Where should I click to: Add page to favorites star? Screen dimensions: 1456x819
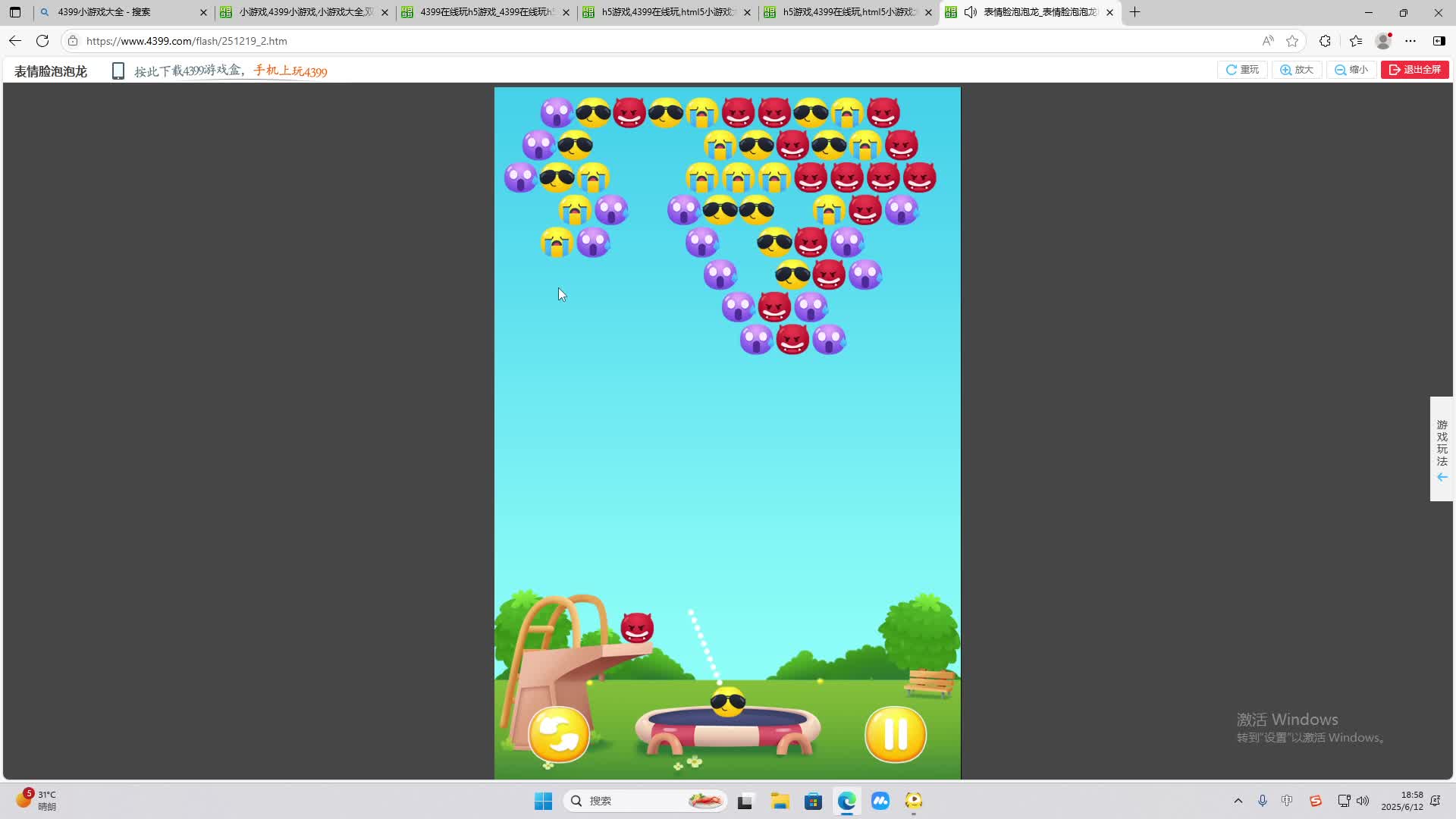(x=1292, y=41)
